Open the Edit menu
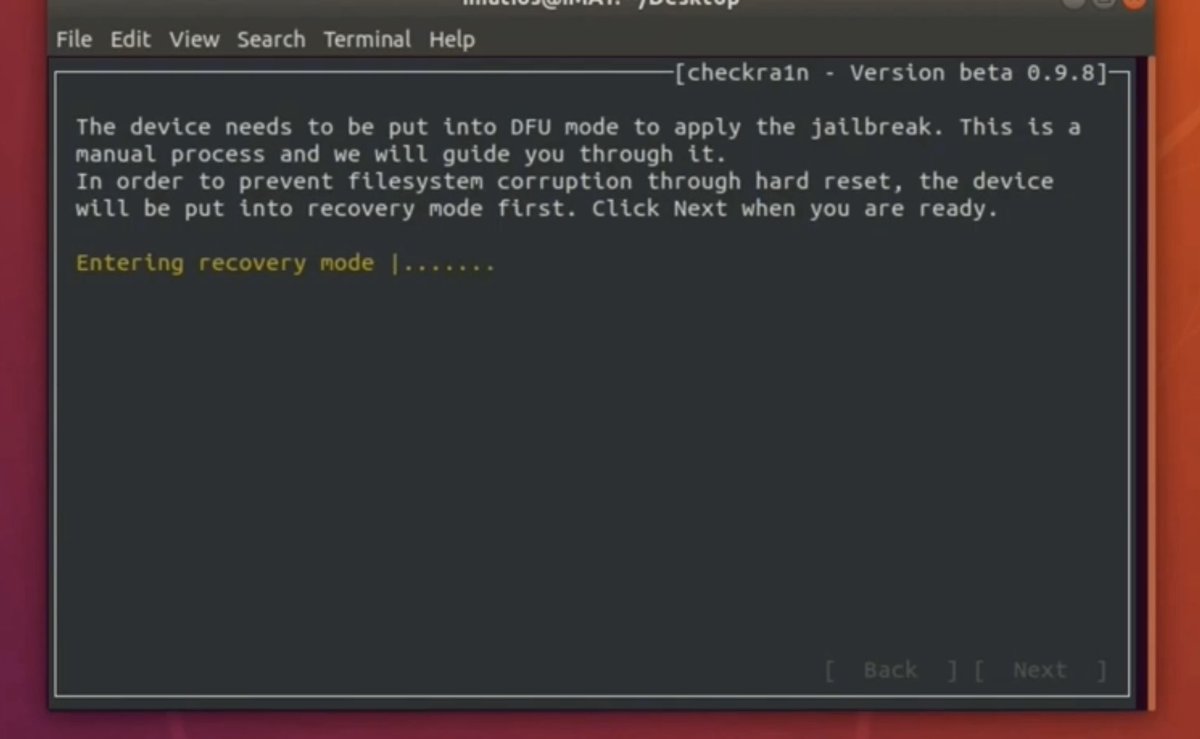 point(130,40)
